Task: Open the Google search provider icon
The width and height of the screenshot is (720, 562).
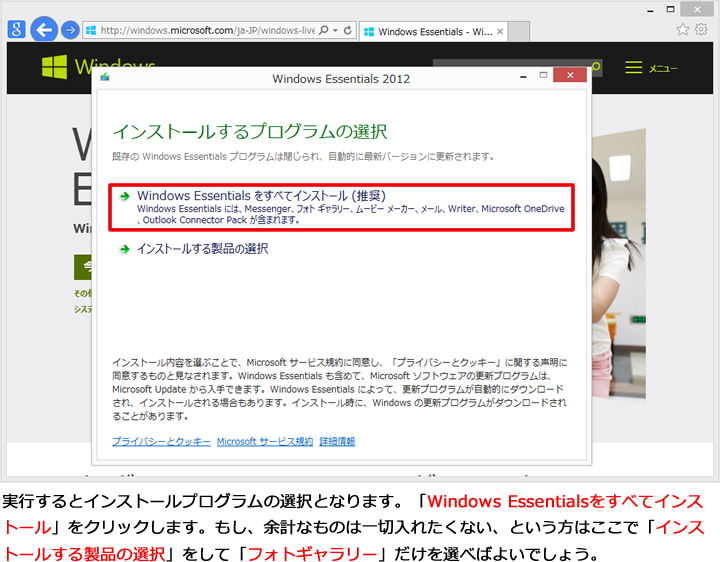Action: [x=16, y=29]
